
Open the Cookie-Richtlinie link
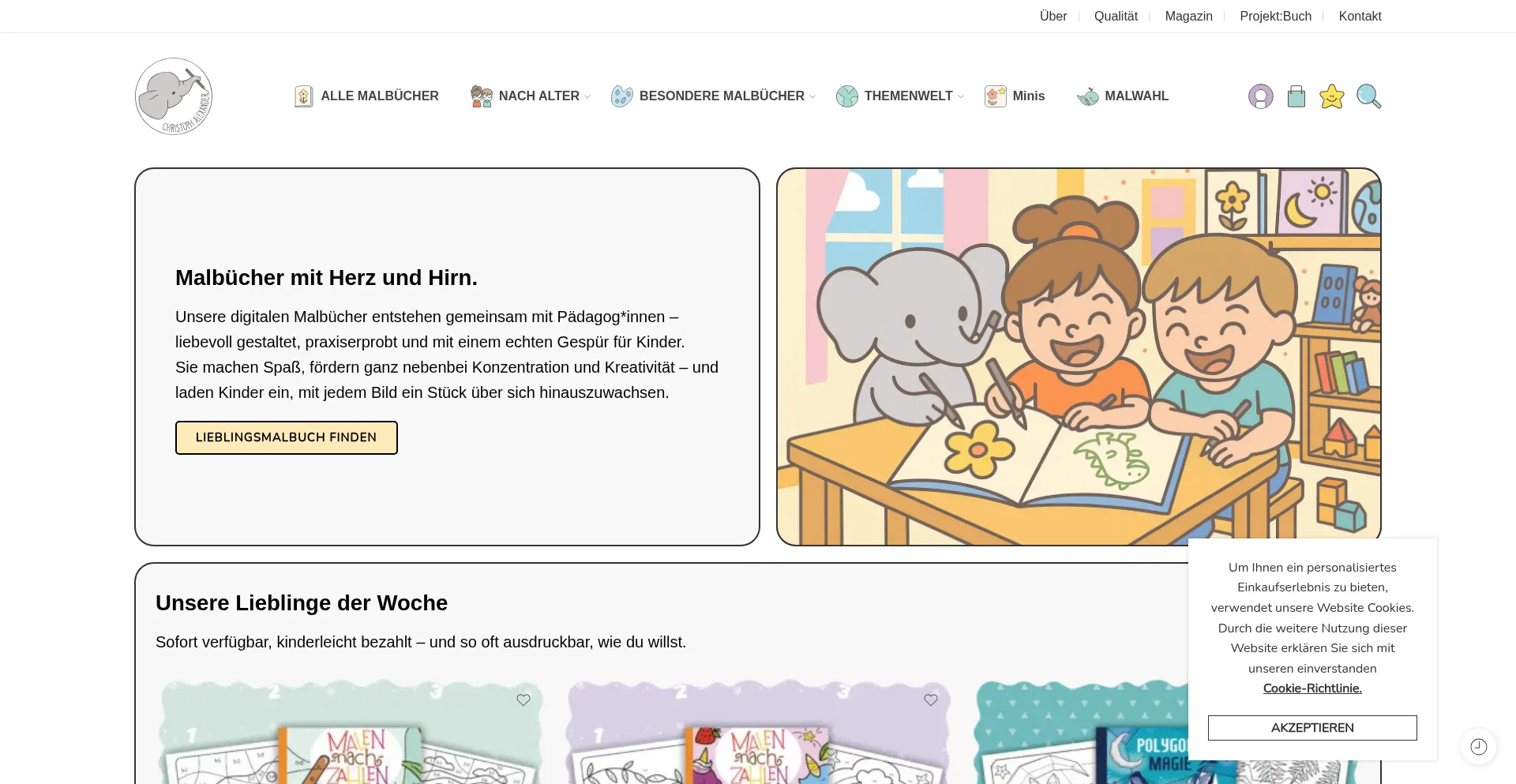pyautogui.click(x=1311, y=688)
